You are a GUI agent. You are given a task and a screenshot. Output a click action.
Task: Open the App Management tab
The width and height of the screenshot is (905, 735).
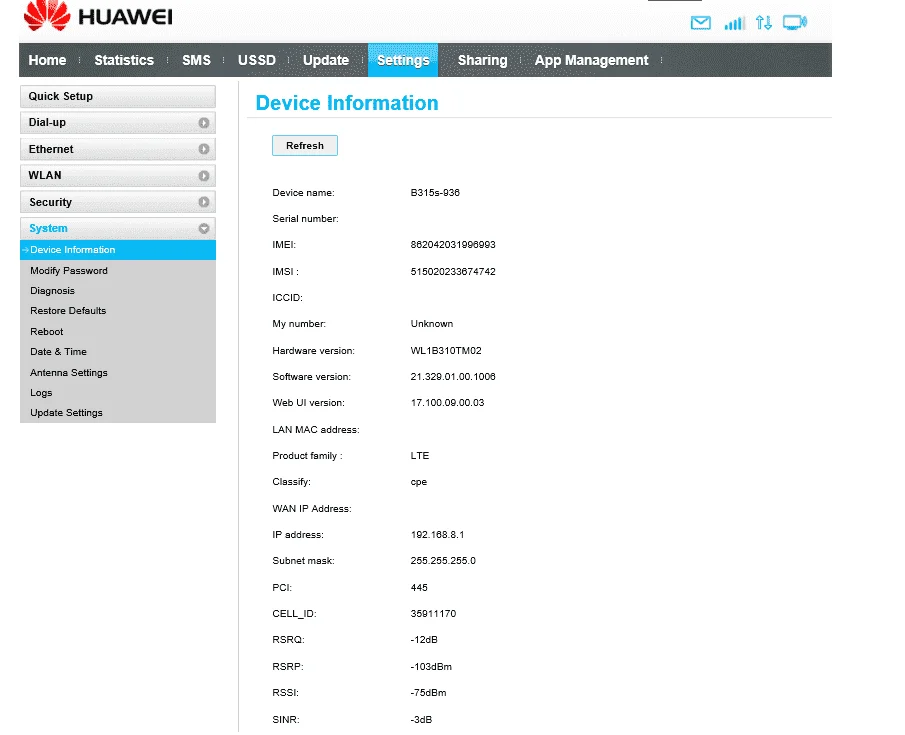(591, 60)
